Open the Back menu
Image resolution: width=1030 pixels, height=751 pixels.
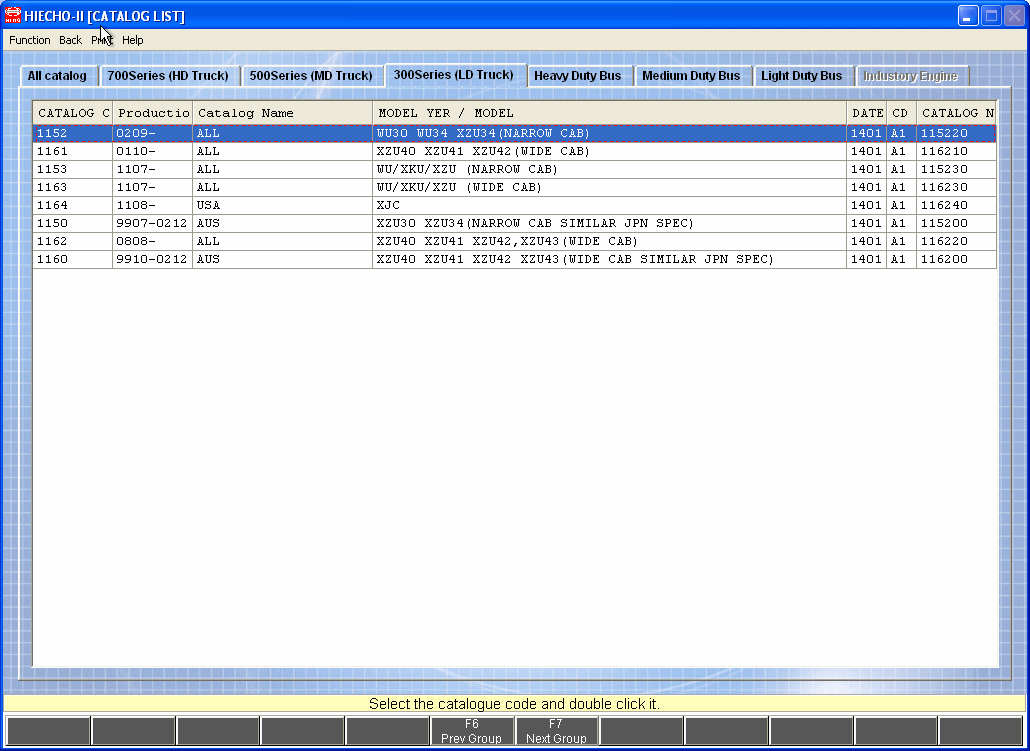pos(70,40)
